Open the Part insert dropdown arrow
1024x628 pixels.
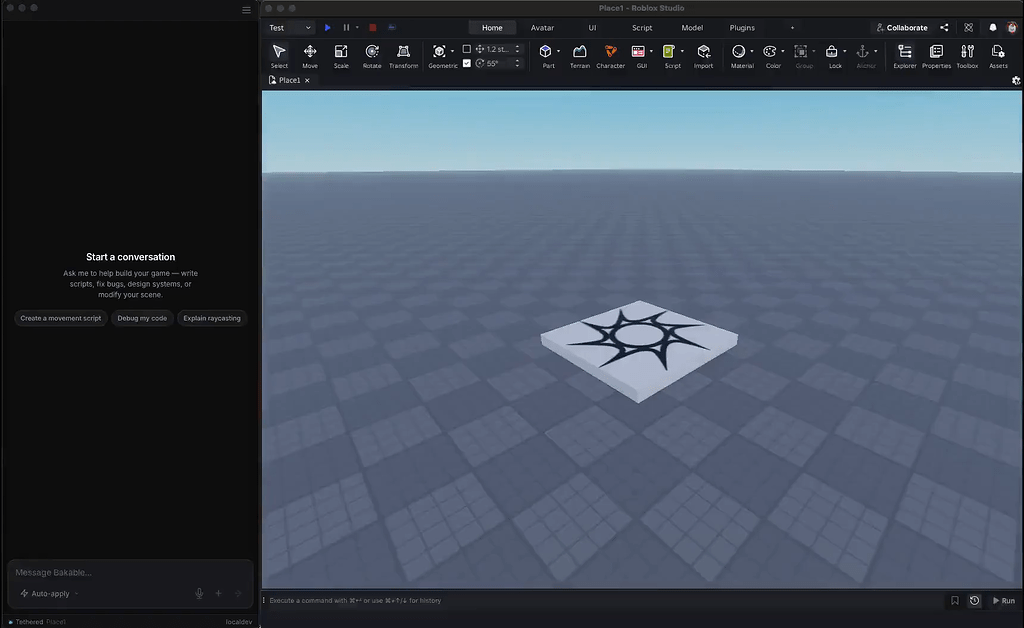point(557,50)
